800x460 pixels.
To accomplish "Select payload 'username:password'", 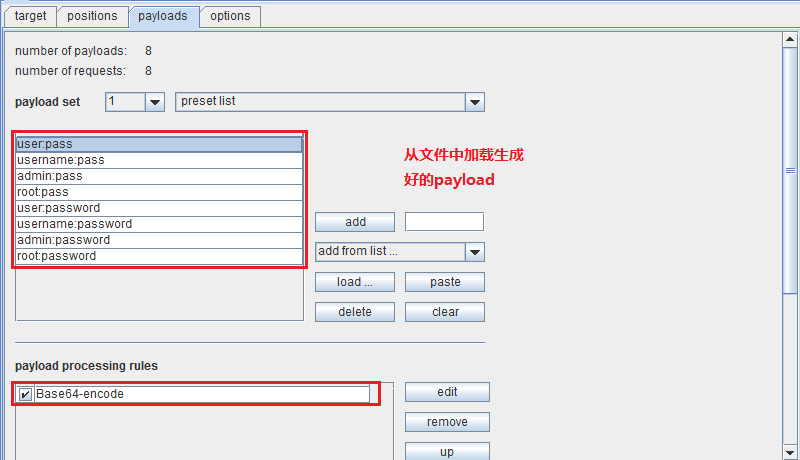I will [159, 224].
